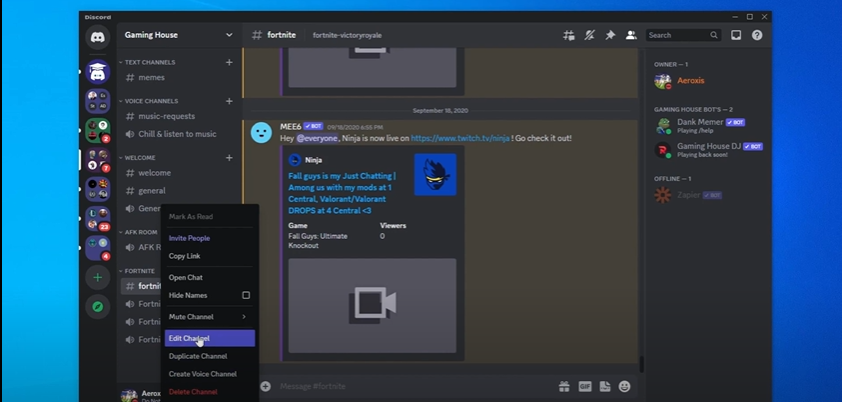Click MEE6 bot avatar

click(262, 133)
